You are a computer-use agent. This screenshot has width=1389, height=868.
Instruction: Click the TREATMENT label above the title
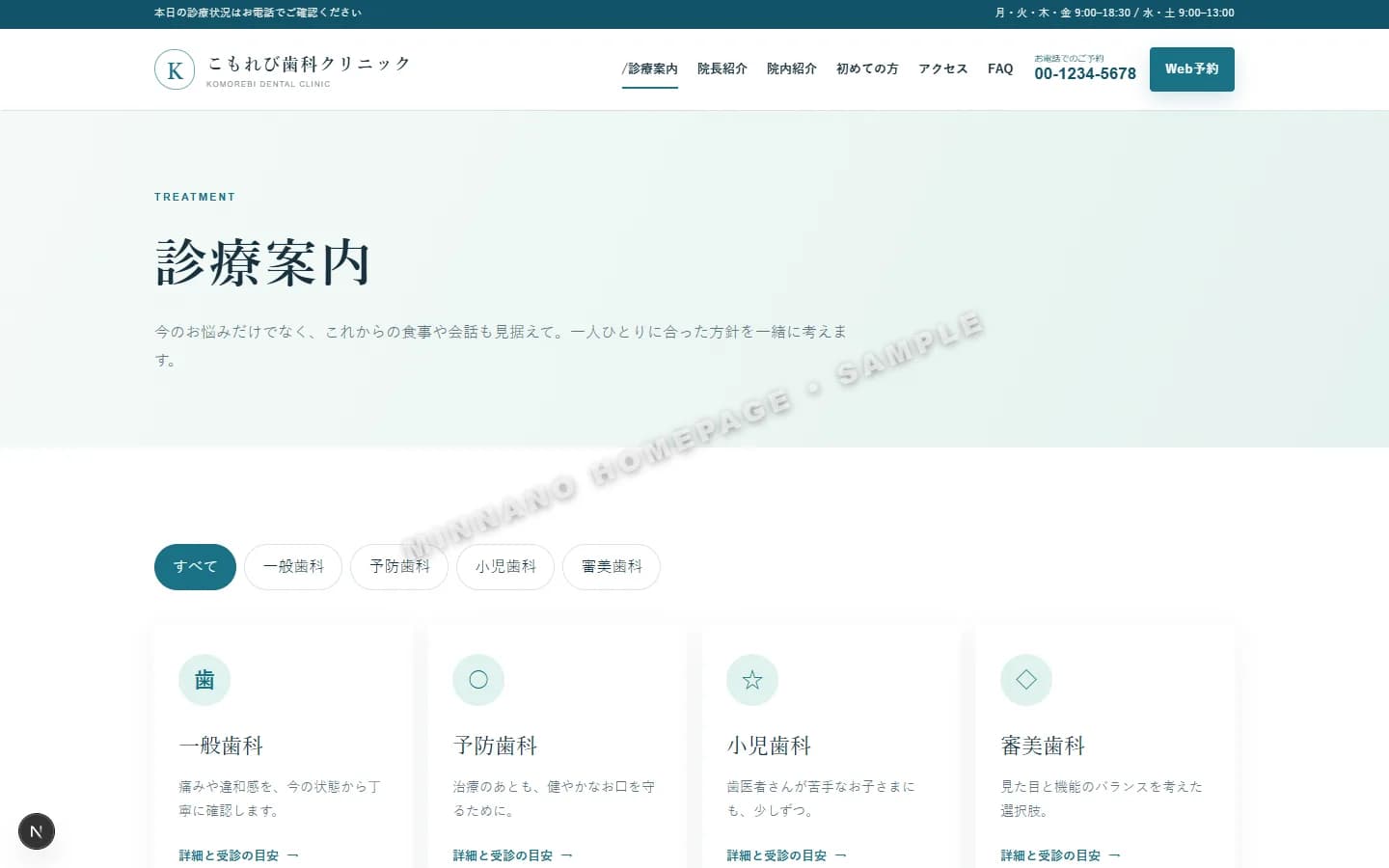195,197
